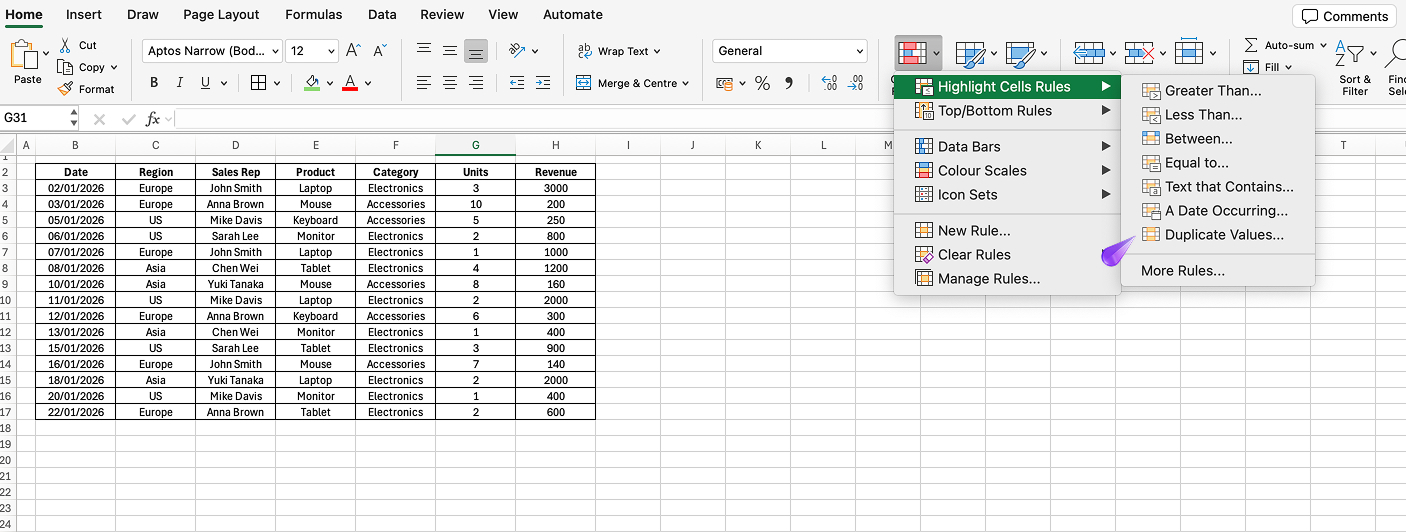Switch to the Page Layout tab
The height and width of the screenshot is (532, 1406).
(221, 15)
